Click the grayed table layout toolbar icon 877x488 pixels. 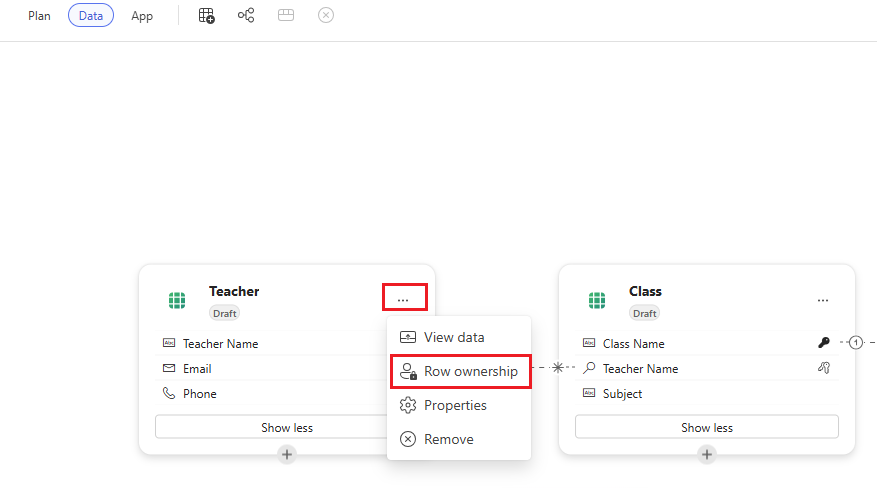(286, 15)
